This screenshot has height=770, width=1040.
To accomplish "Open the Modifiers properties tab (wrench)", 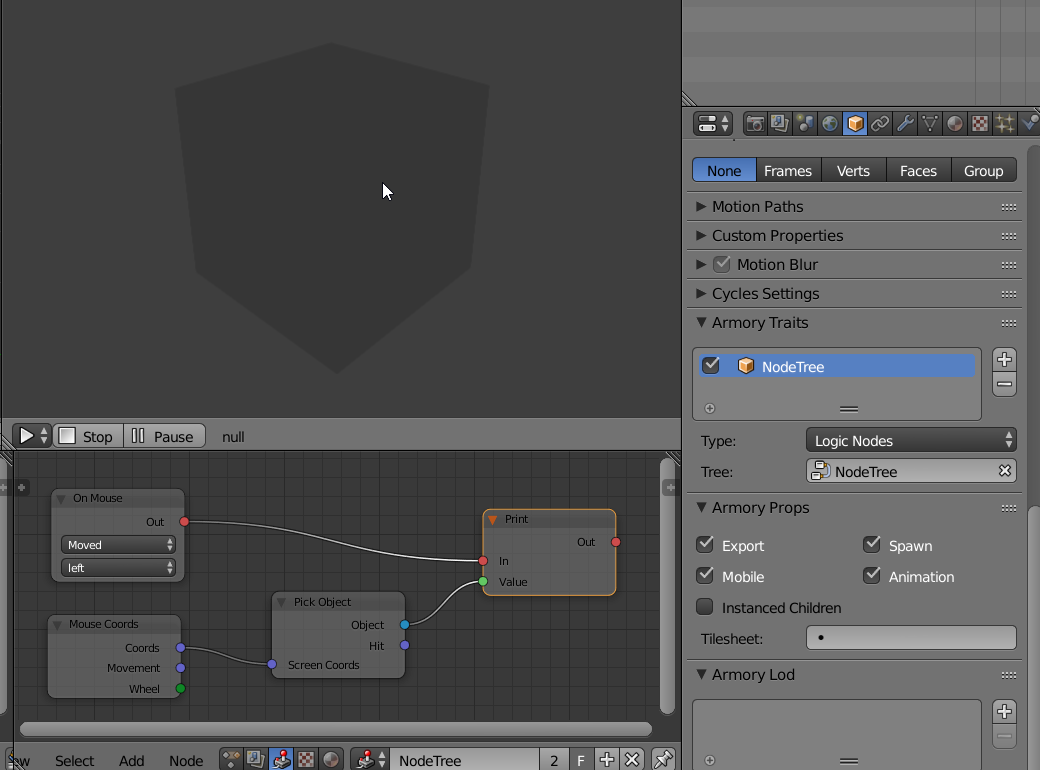I will click(x=905, y=123).
